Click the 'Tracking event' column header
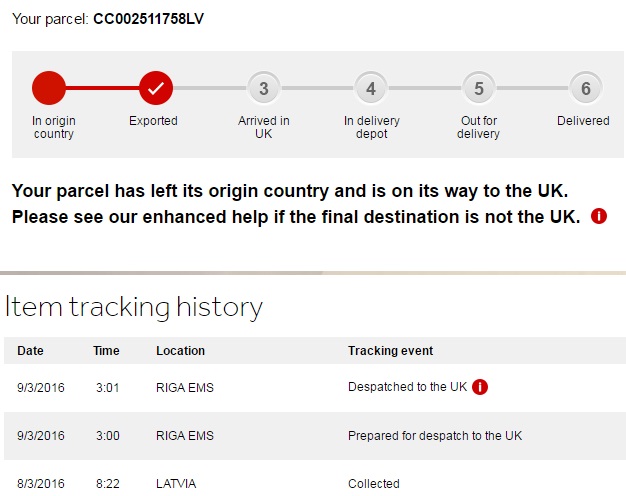The width and height of the screenshot is (626, 496). 390,351
